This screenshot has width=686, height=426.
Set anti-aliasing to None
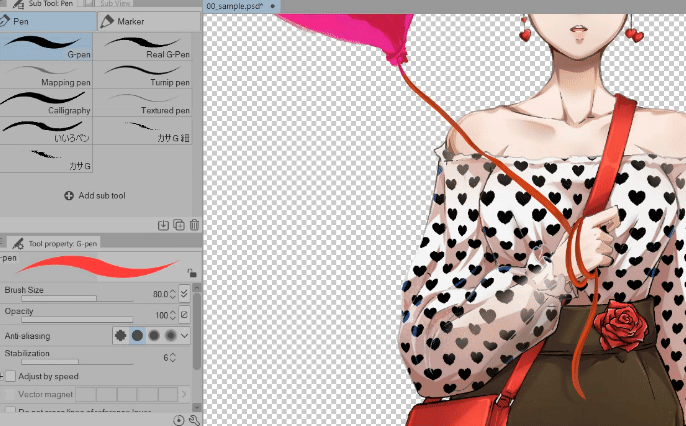[120, 335]
